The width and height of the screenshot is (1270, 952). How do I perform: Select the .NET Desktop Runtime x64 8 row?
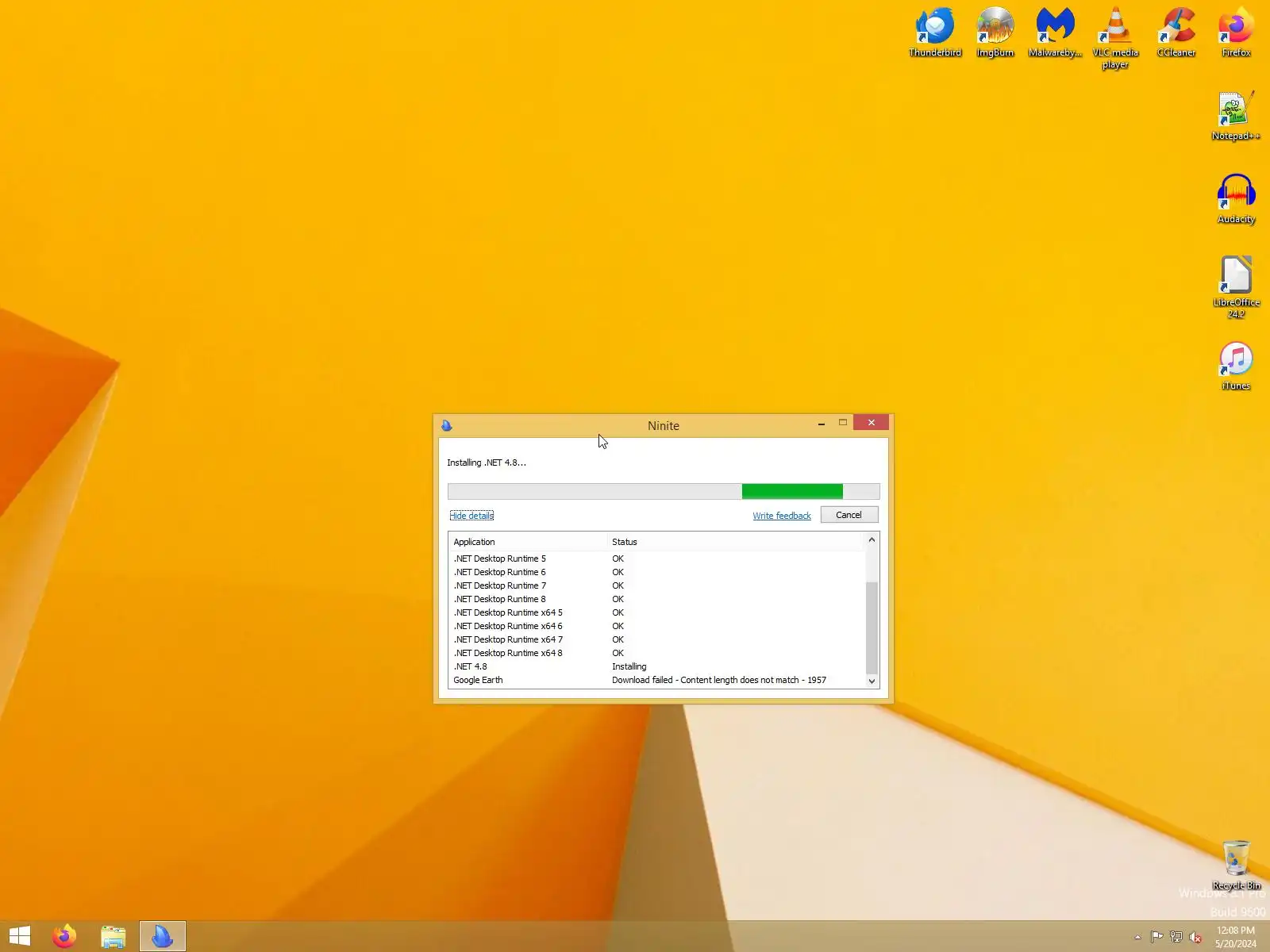[x=657, y=653]
